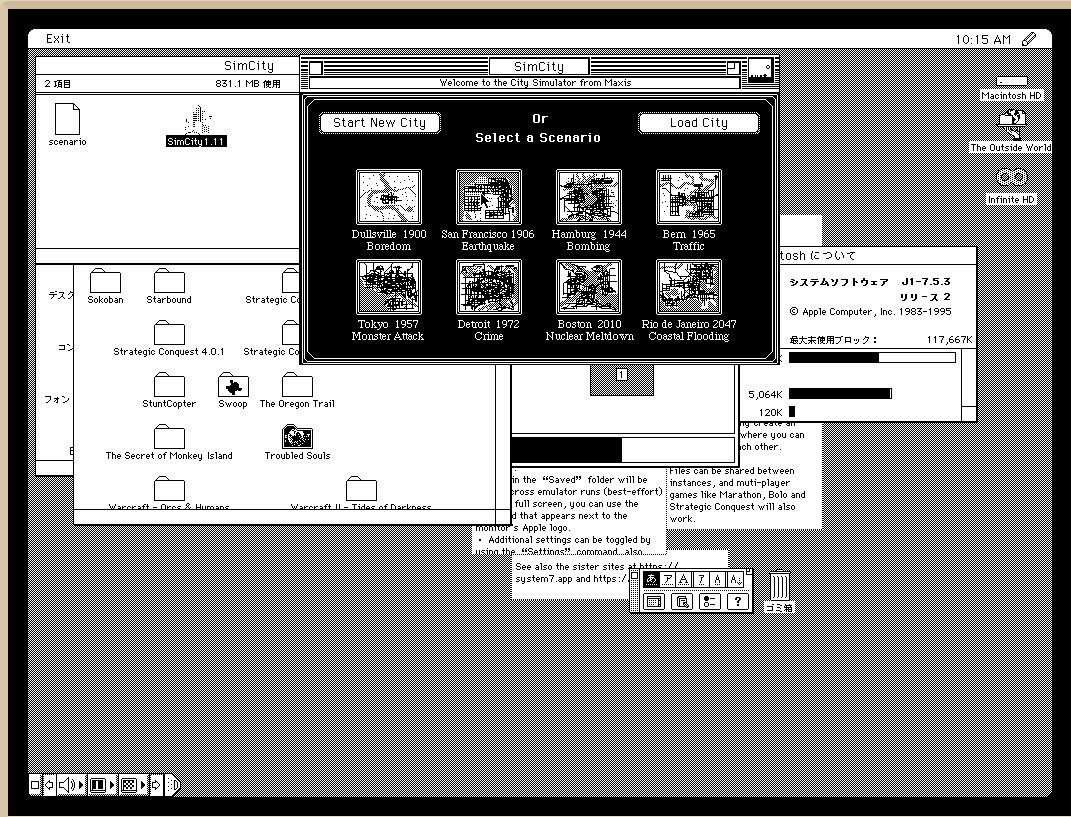Select the Strategic Conquest 4.0.1 folder
Viewport: 1071px width, 817px height.
(169, 338)
